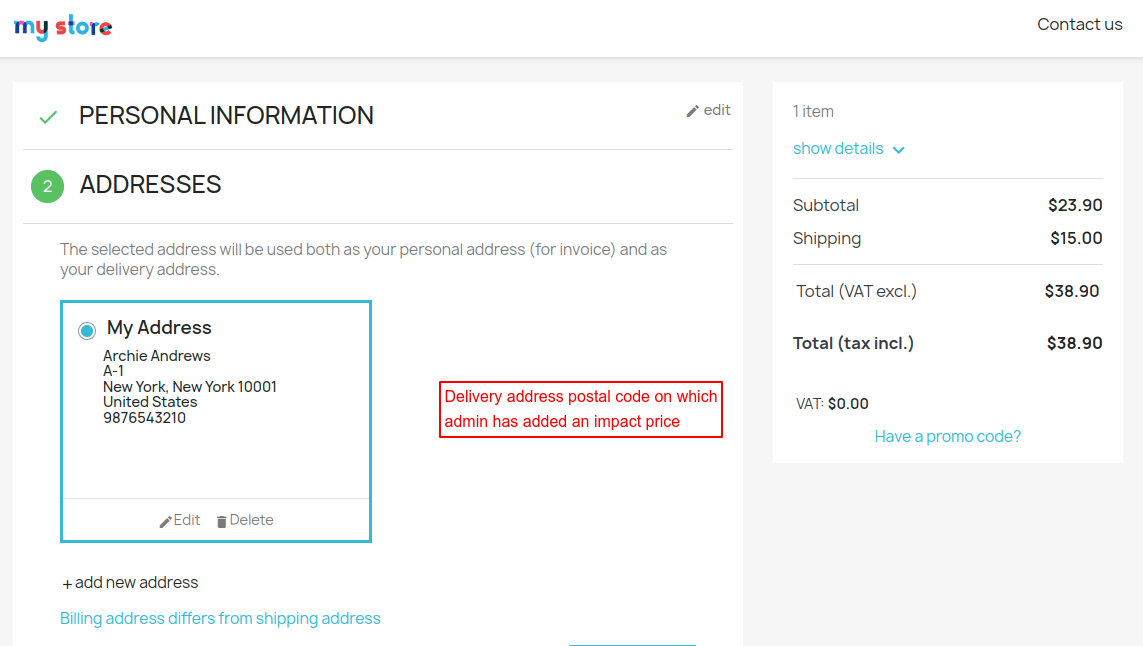Click the trash icon in My Address card

[222, 521]
